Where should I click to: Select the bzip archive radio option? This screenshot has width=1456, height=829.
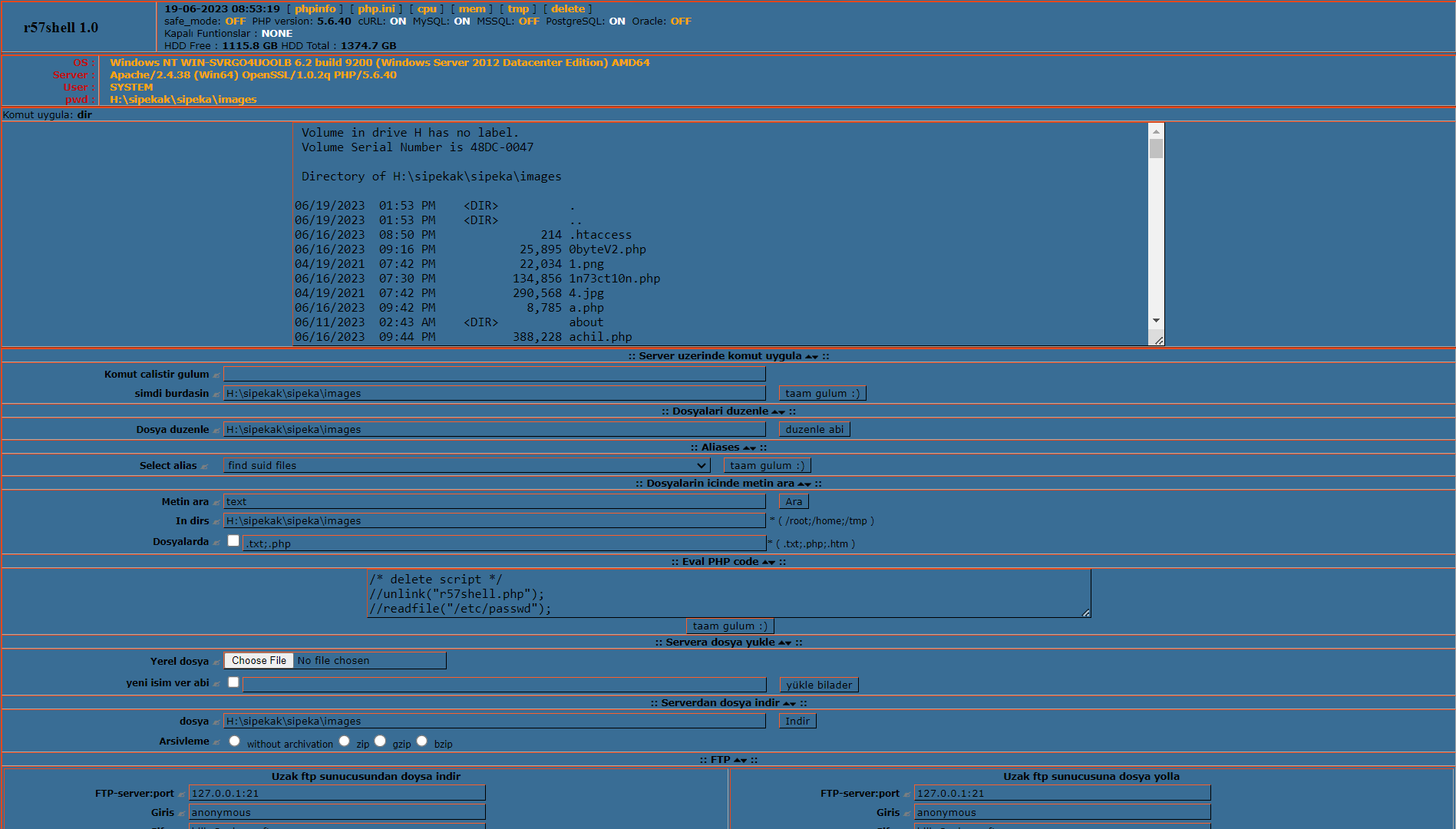421,741
